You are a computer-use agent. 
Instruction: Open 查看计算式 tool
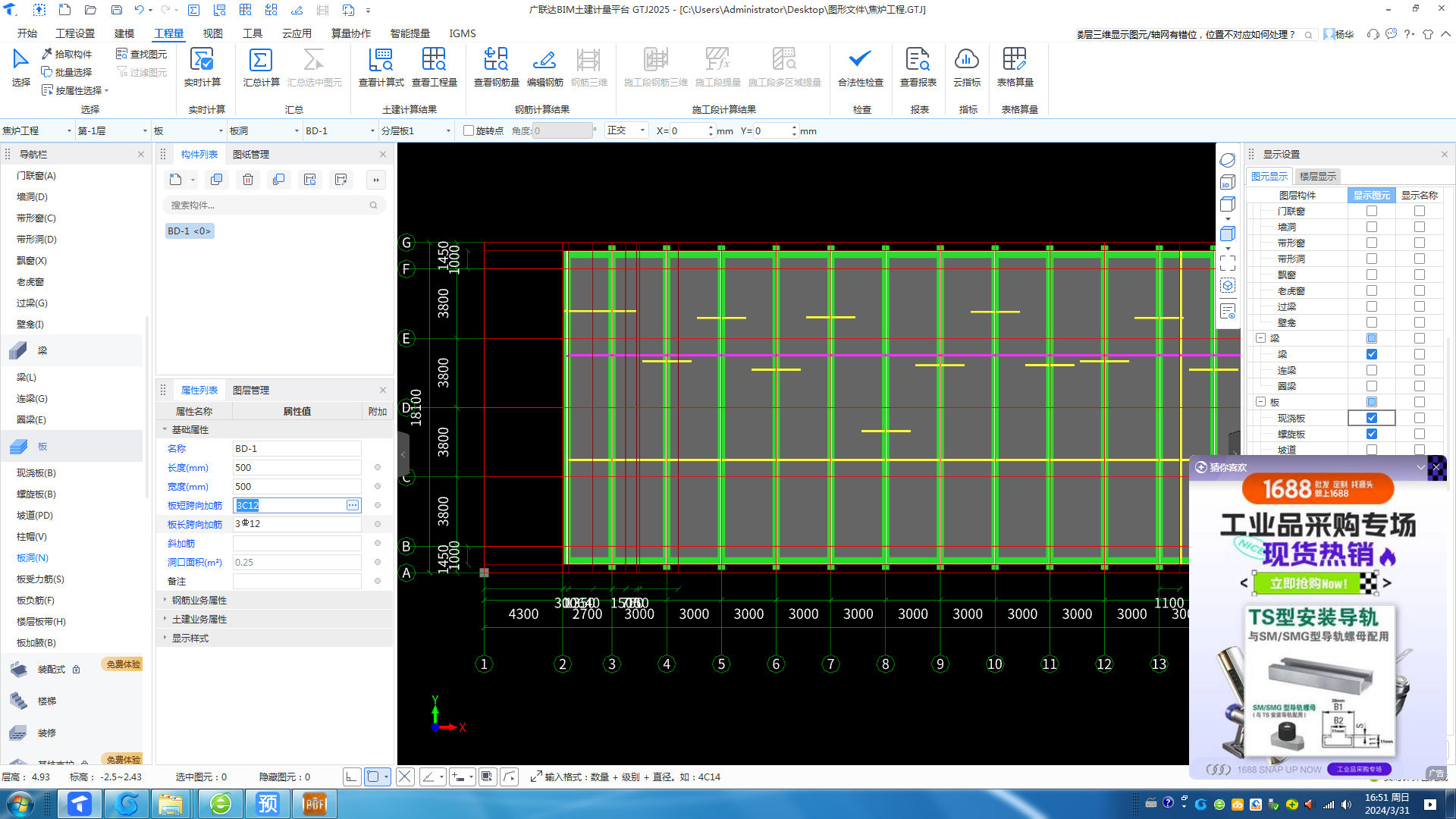click(x=381, y=61)
